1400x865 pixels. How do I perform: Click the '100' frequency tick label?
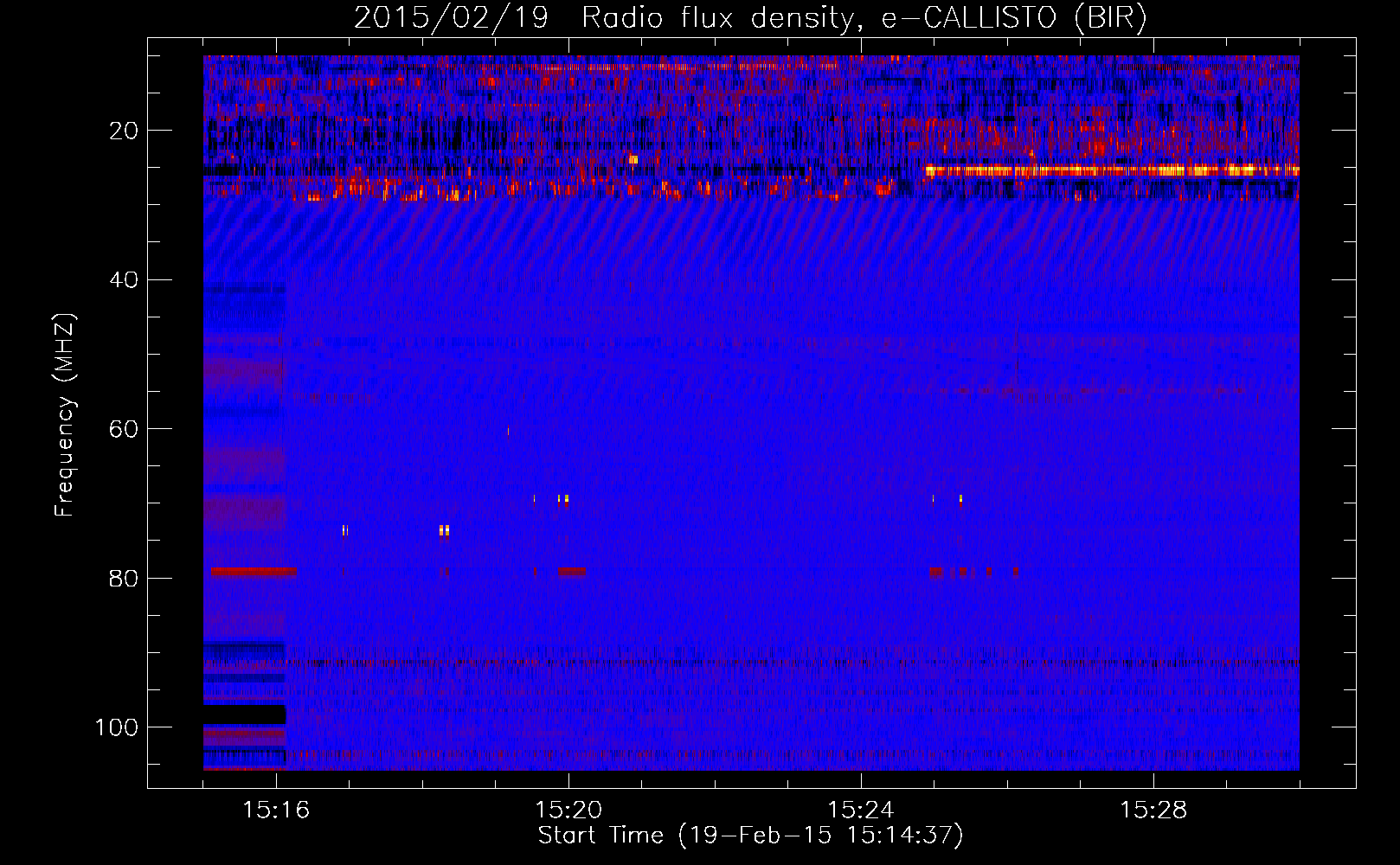[x=117, y=727]
